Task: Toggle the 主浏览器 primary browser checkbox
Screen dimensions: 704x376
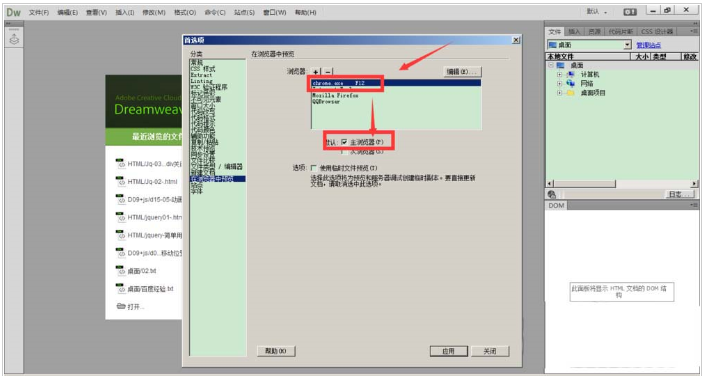Action: (344, 142)
